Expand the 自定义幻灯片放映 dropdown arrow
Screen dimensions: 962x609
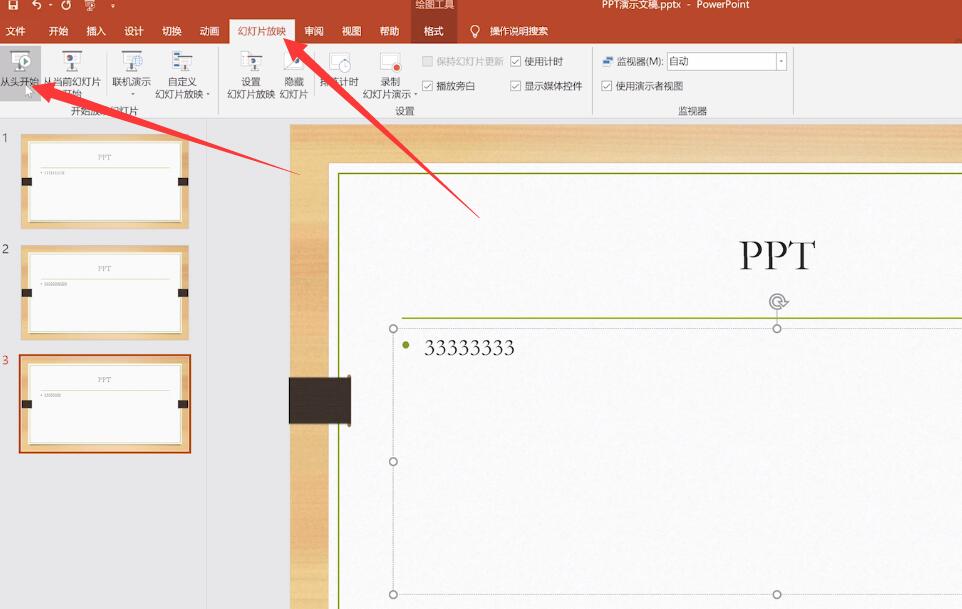pos(209,94)
